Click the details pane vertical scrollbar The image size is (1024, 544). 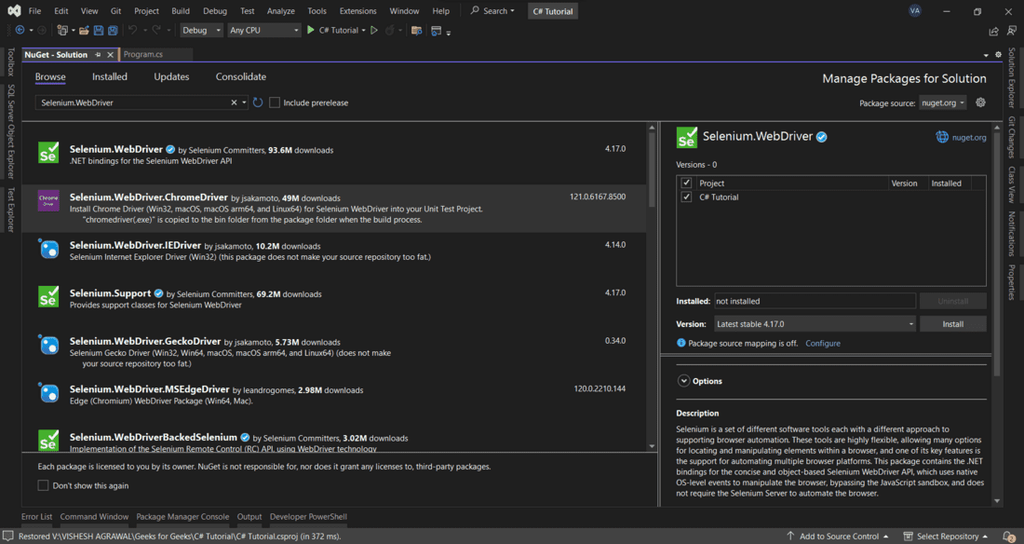(x=997, y=255)
